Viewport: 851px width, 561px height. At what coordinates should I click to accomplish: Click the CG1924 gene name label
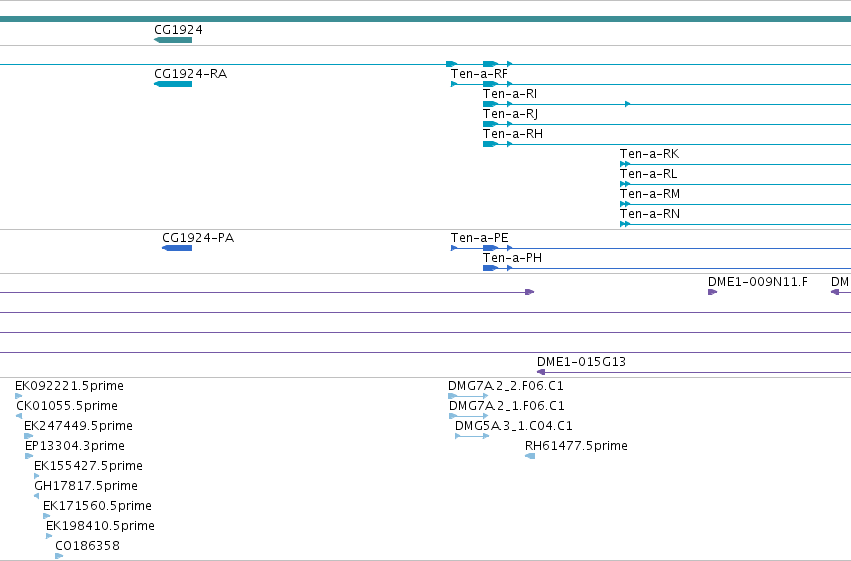(179, 30)
